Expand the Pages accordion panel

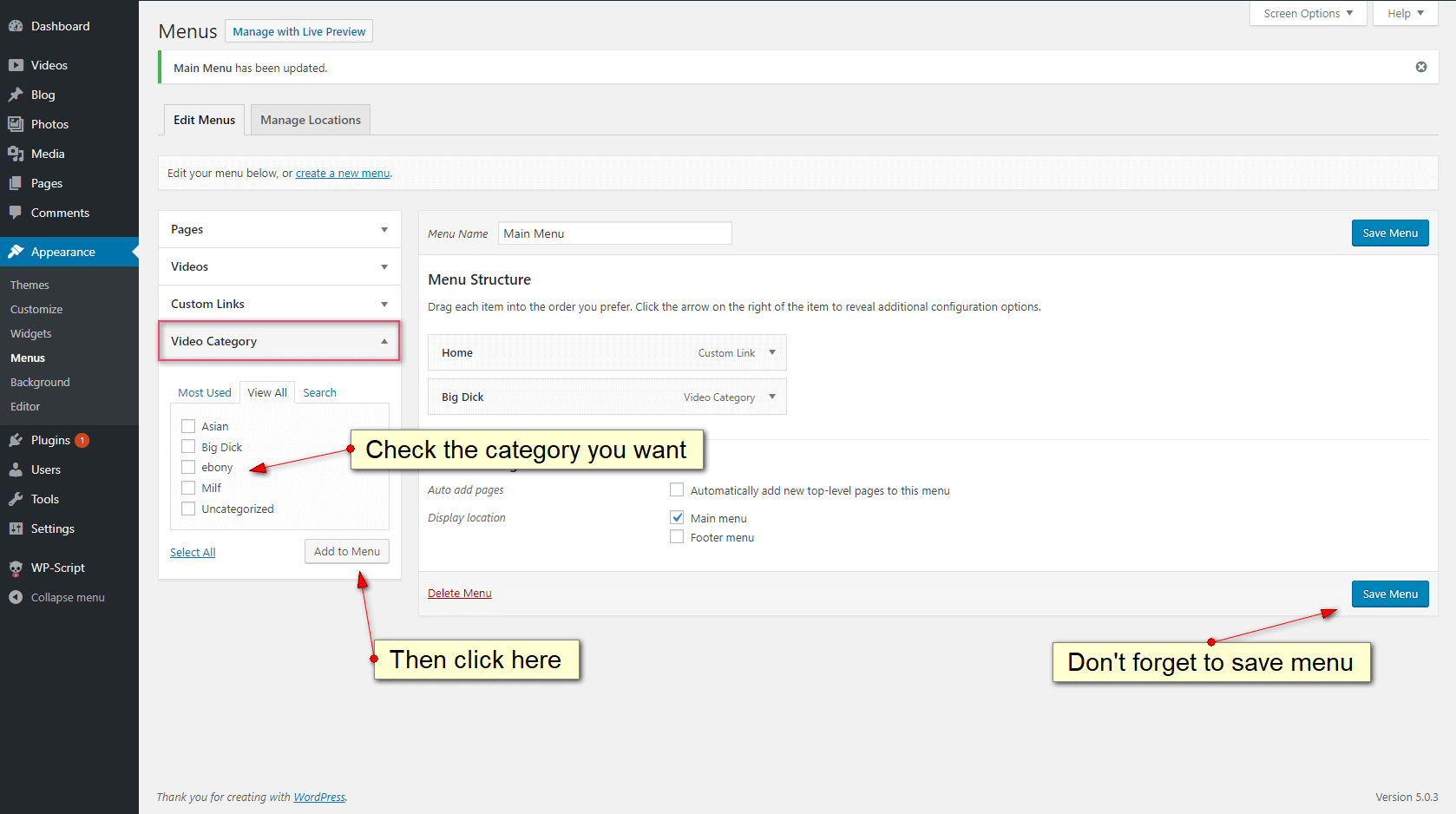(279, 229)
